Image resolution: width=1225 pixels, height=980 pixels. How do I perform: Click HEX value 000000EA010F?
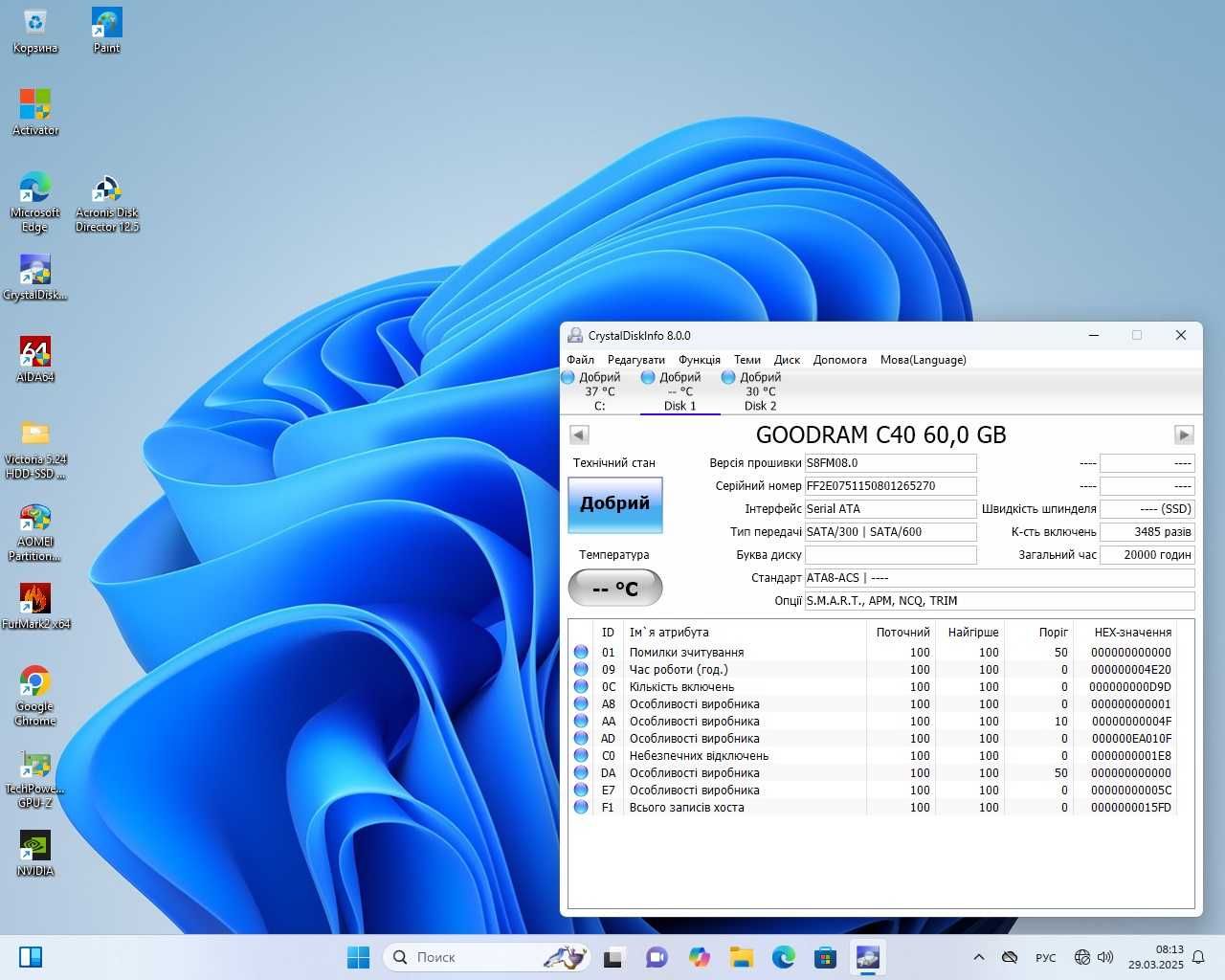(1131, 739)
